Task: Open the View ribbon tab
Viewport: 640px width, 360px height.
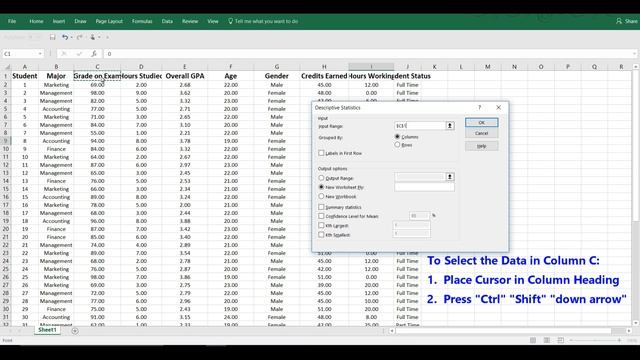Action: (x=213, y=21)
